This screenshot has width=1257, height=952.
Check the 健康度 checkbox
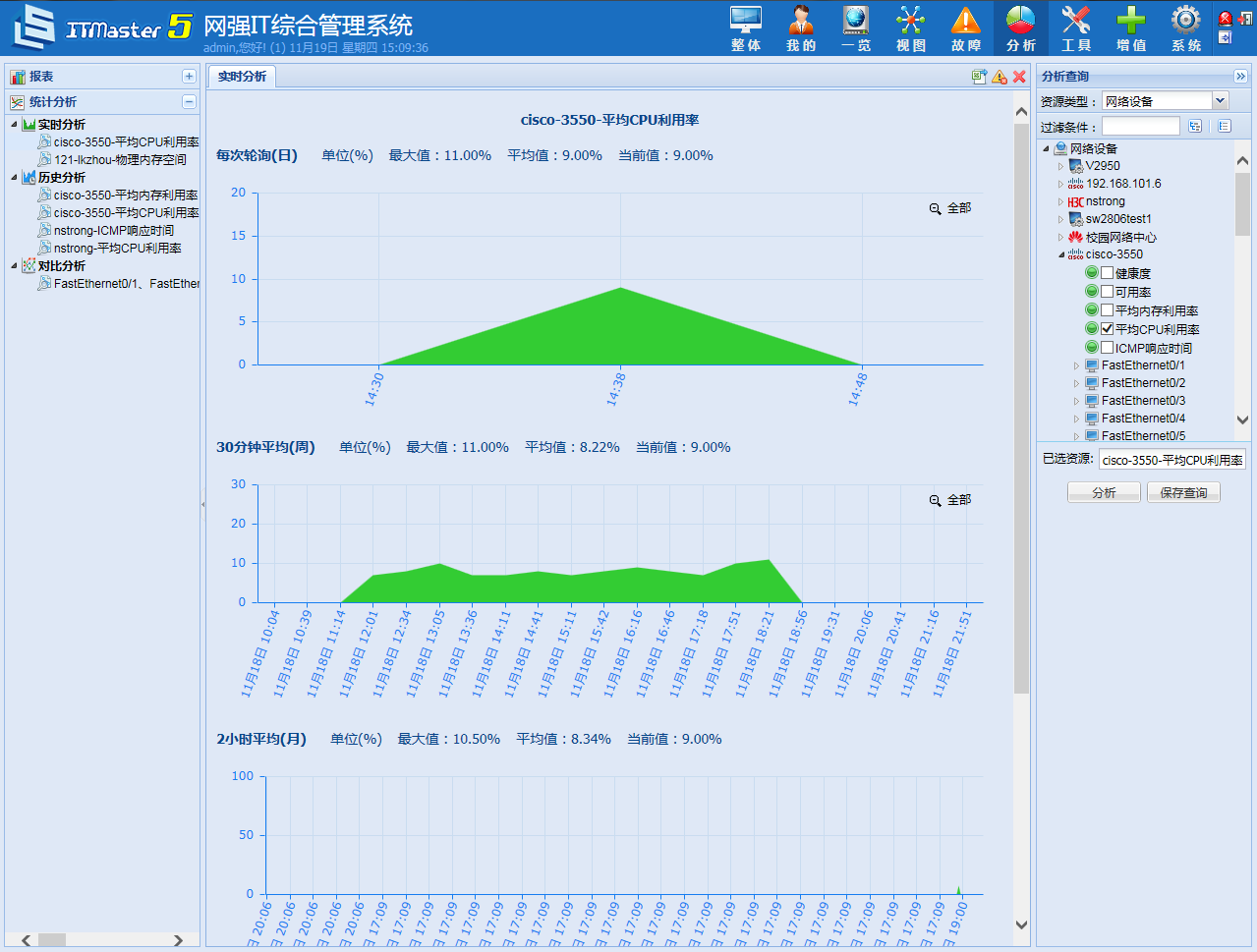coord(1108,273)
